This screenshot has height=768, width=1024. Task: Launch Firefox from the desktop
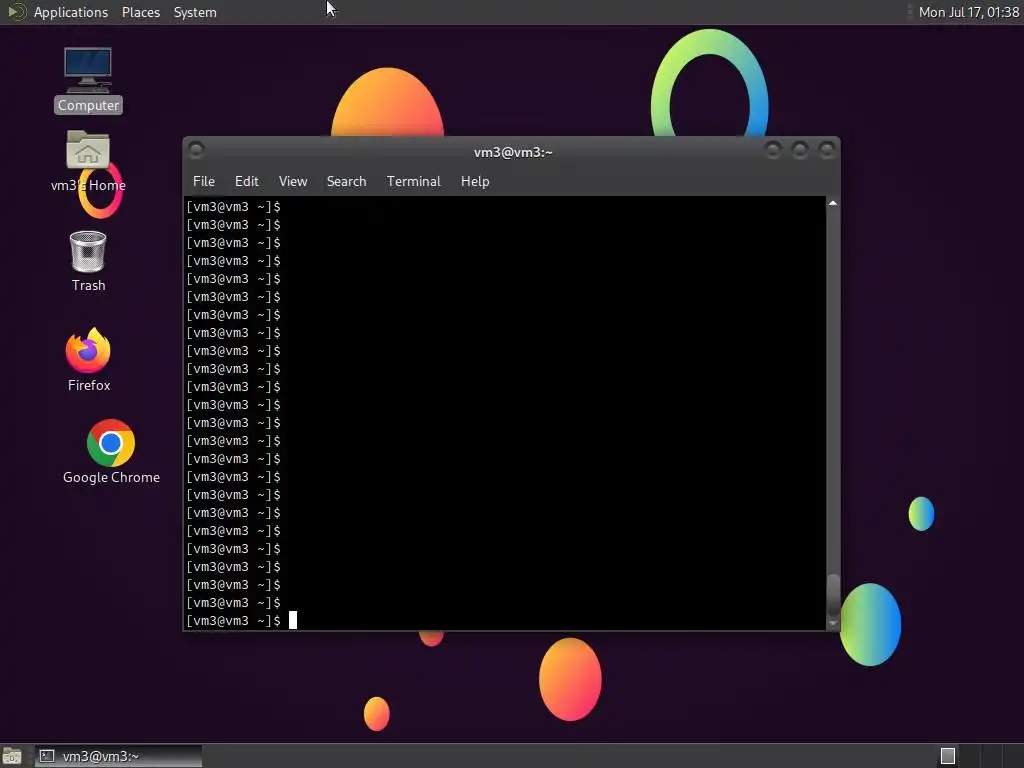click(88, 360)
